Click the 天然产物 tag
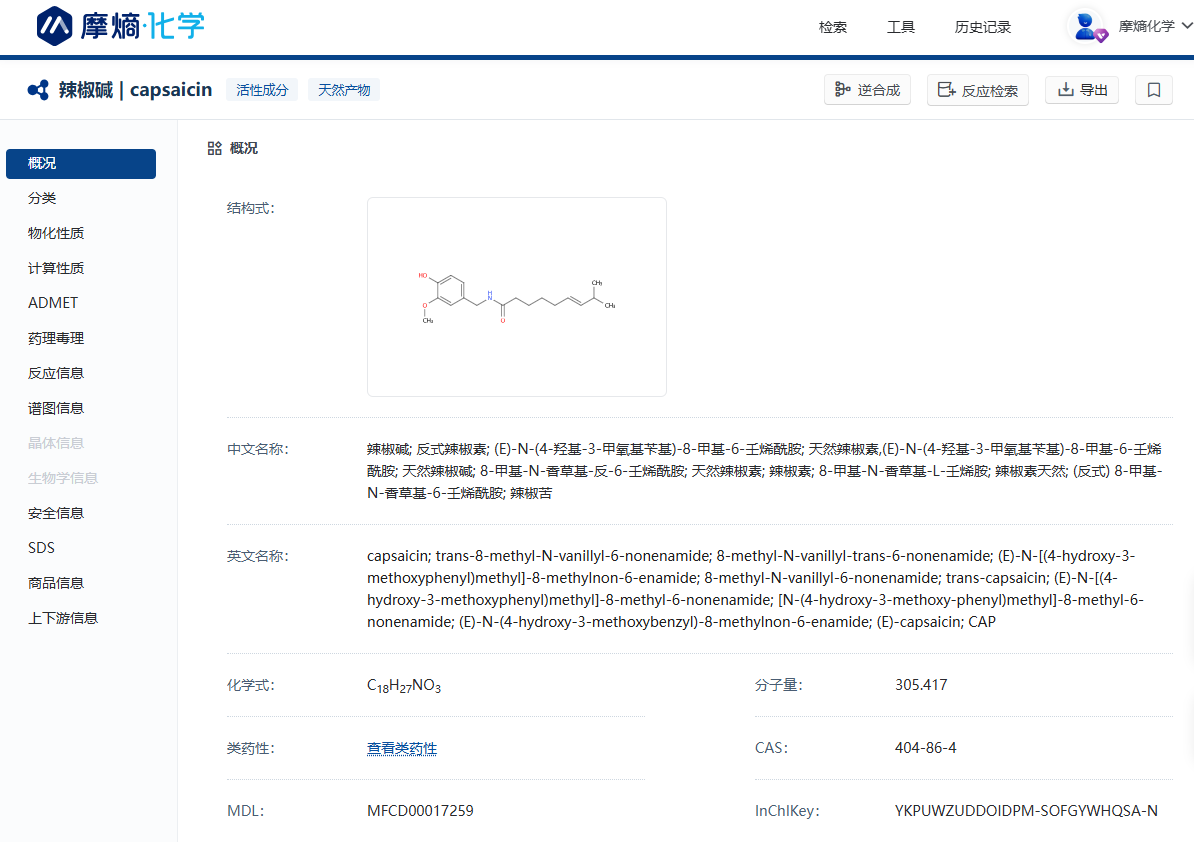The height and width of the screenshot is (842, 1194). [344, 90]
